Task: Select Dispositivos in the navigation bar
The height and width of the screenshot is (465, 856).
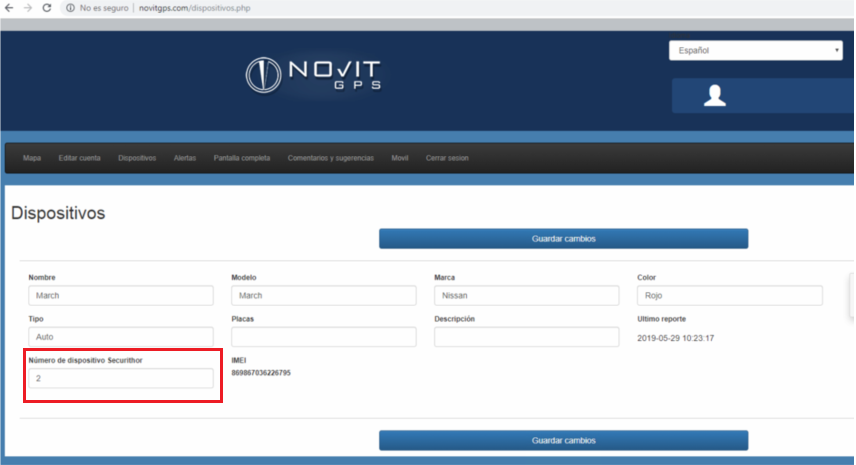Action: point(137,158)
